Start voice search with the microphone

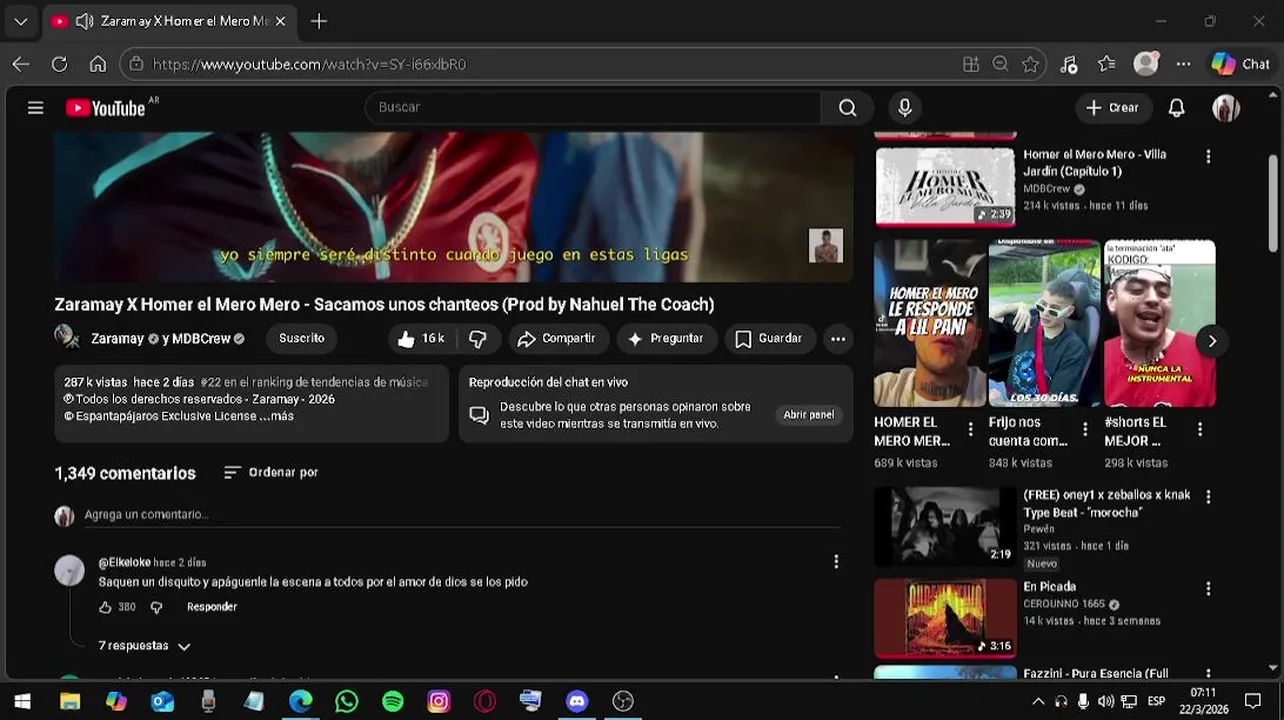tap(905, 108)
